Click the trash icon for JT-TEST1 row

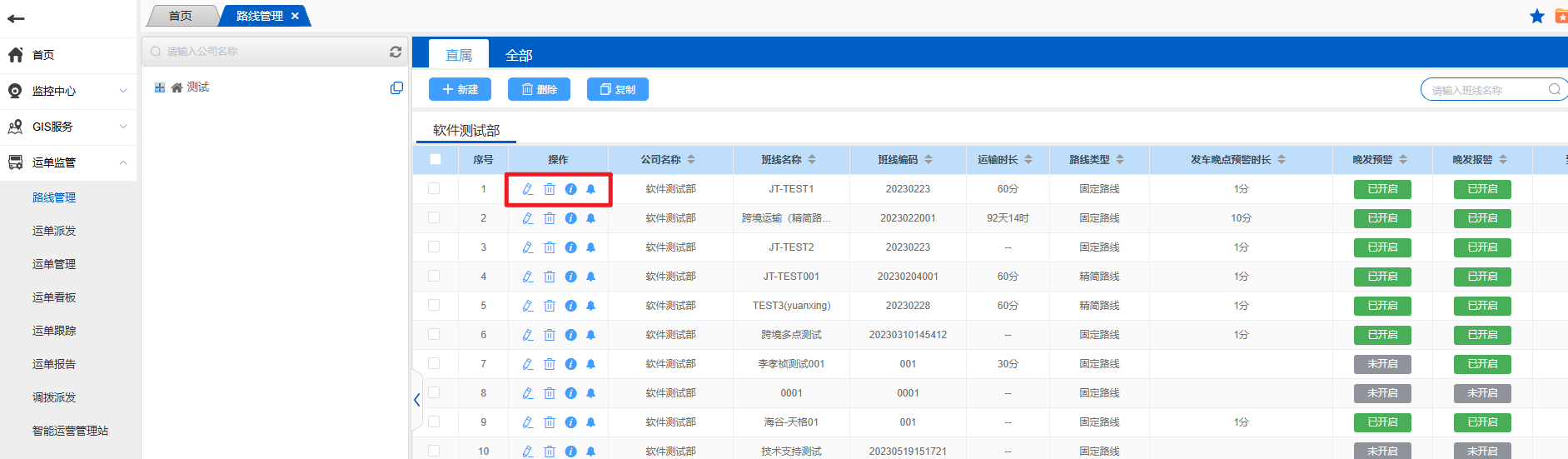[550, 189]
